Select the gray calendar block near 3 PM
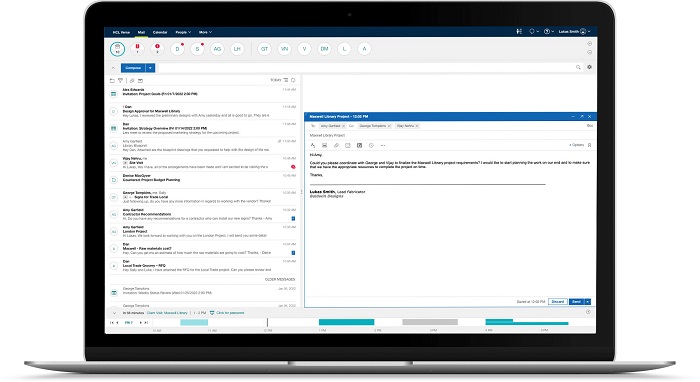This screenshot has height=382, width=700. tap(430, 322)
